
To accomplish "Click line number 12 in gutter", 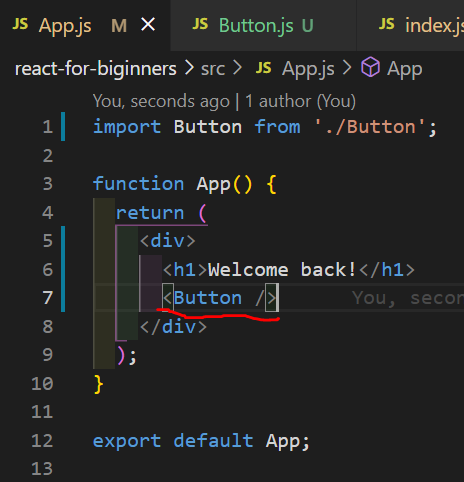I will [42, 441].
